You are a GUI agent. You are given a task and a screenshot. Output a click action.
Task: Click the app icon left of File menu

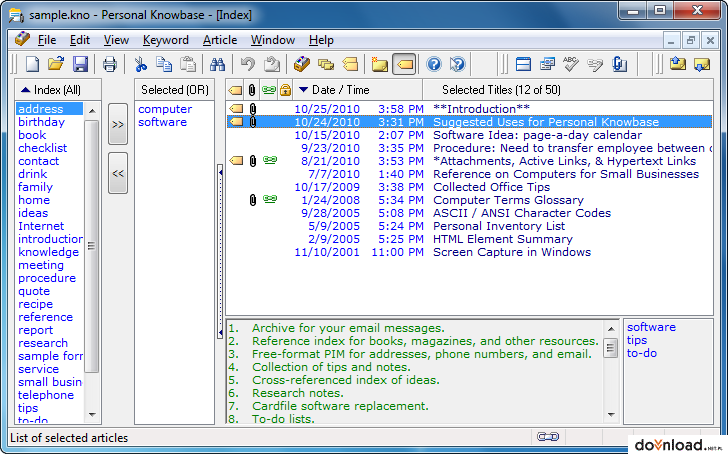22,39
